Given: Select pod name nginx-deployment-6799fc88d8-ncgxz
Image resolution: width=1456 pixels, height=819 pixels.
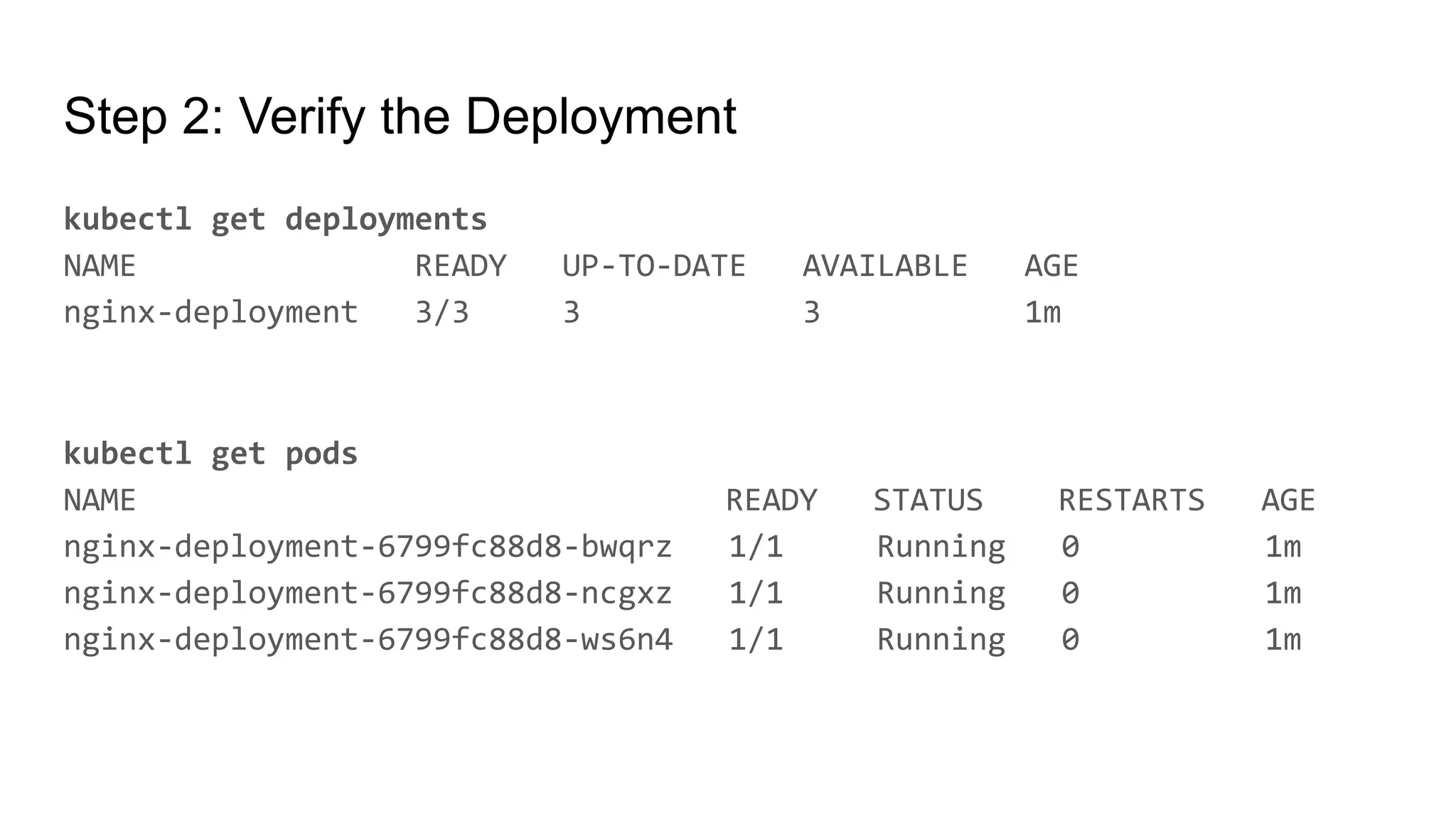Looking at the screenshot, I should pos(368,594).
